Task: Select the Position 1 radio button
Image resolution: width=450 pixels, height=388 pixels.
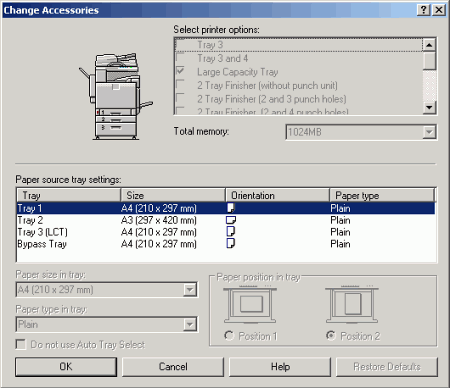Action: (229, 335)
